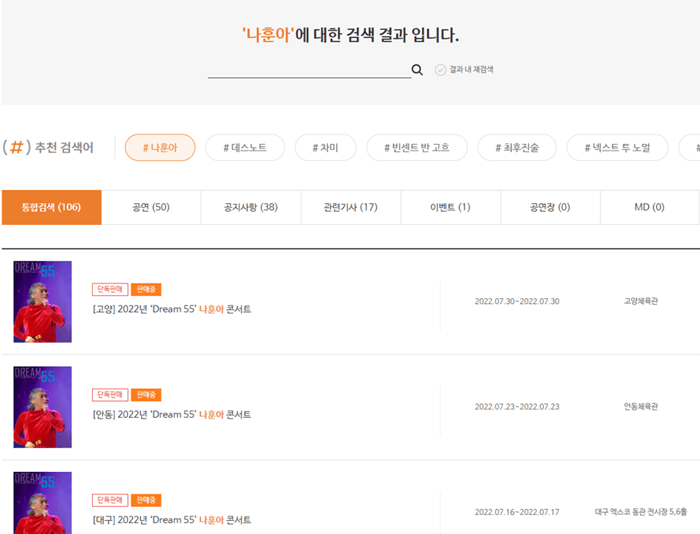
Task: Open [대구] 2022년 'Dream 55' 나훈아 콘서트 link
Action: (172, 520)
